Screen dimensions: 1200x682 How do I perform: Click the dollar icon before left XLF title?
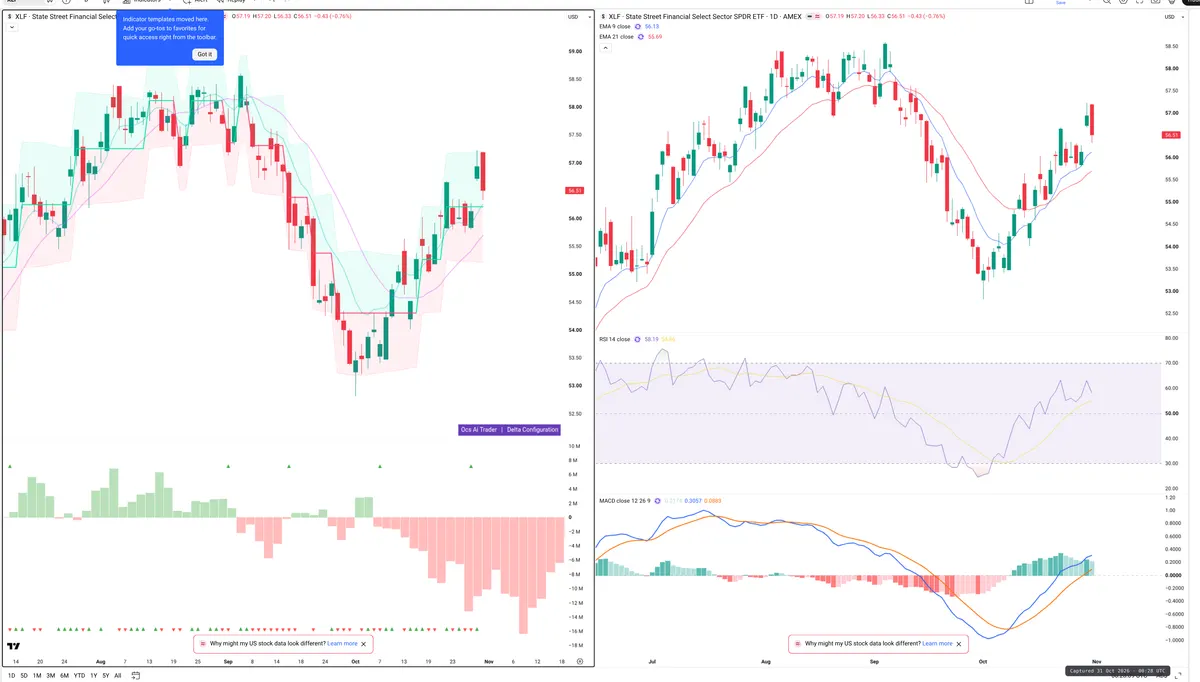pyautogui.click(x=9, y=17)
